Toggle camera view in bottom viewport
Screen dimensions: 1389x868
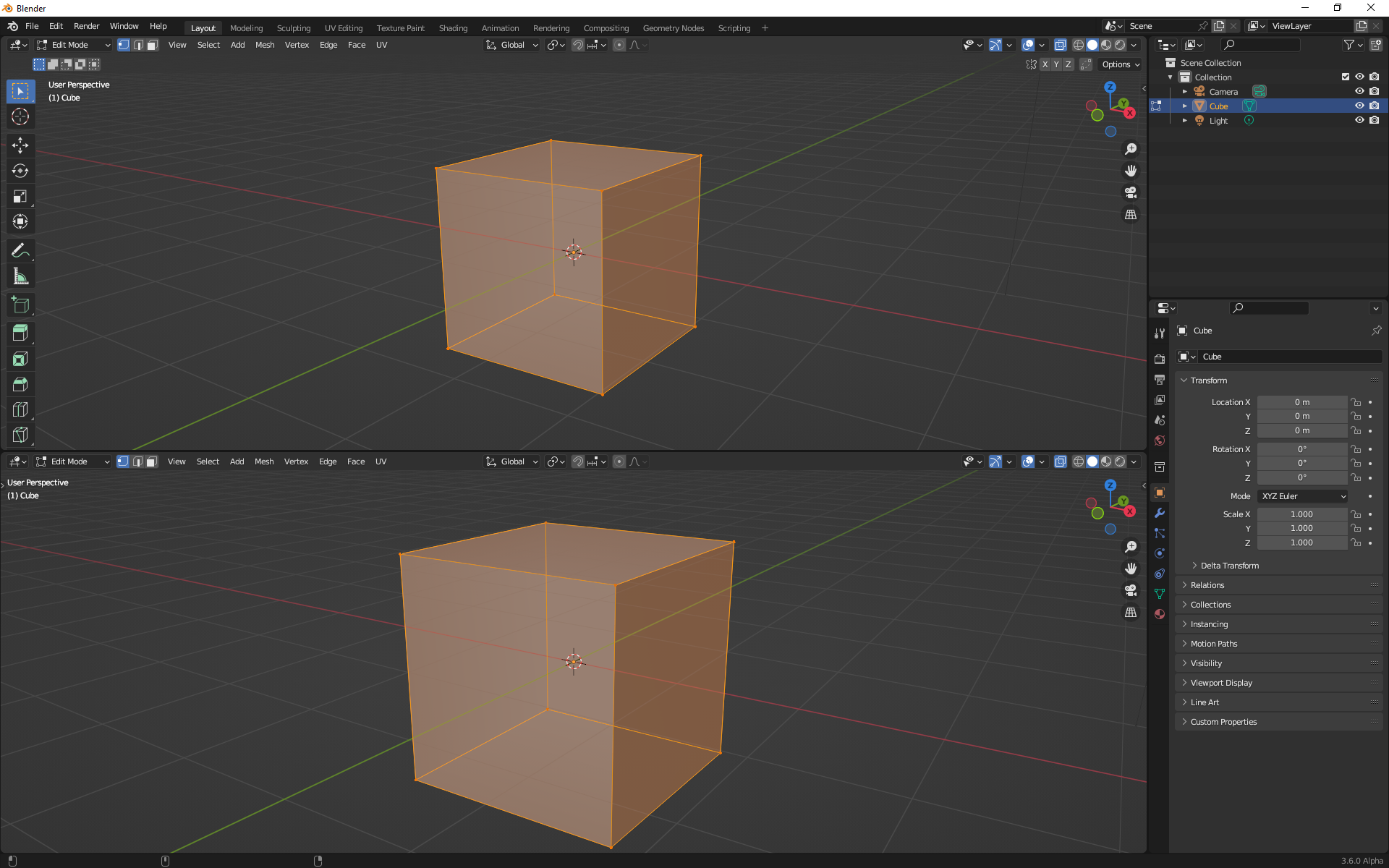click(x=1131, y=590)
